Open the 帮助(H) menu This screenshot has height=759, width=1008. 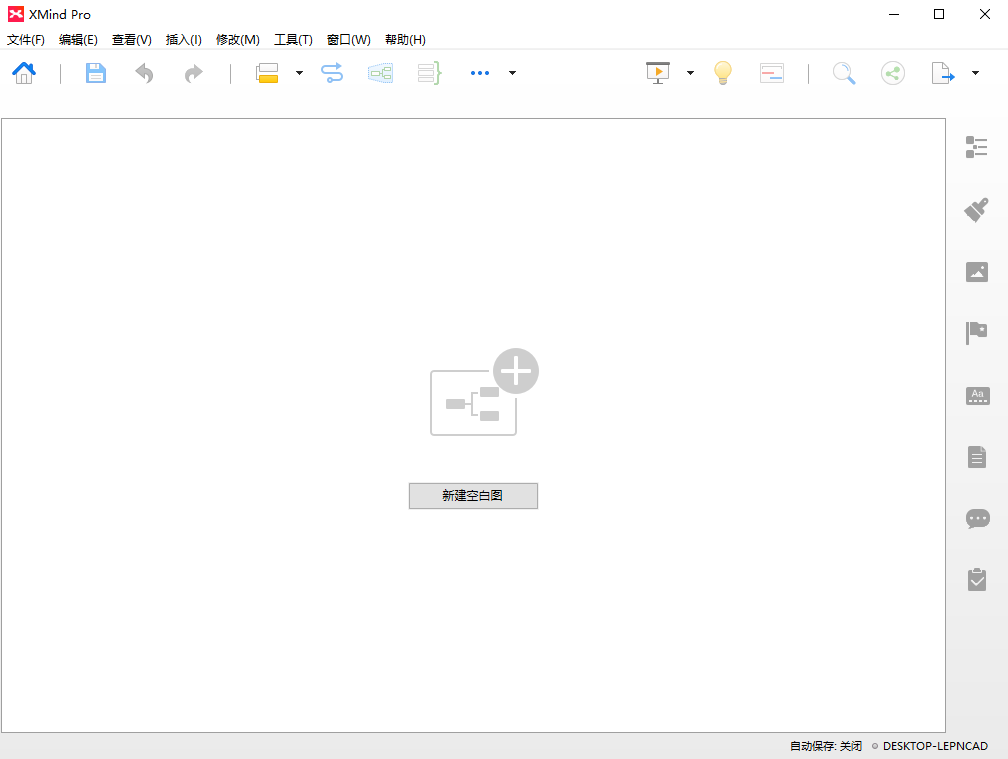pyautogui.click(x=405, y=40)
